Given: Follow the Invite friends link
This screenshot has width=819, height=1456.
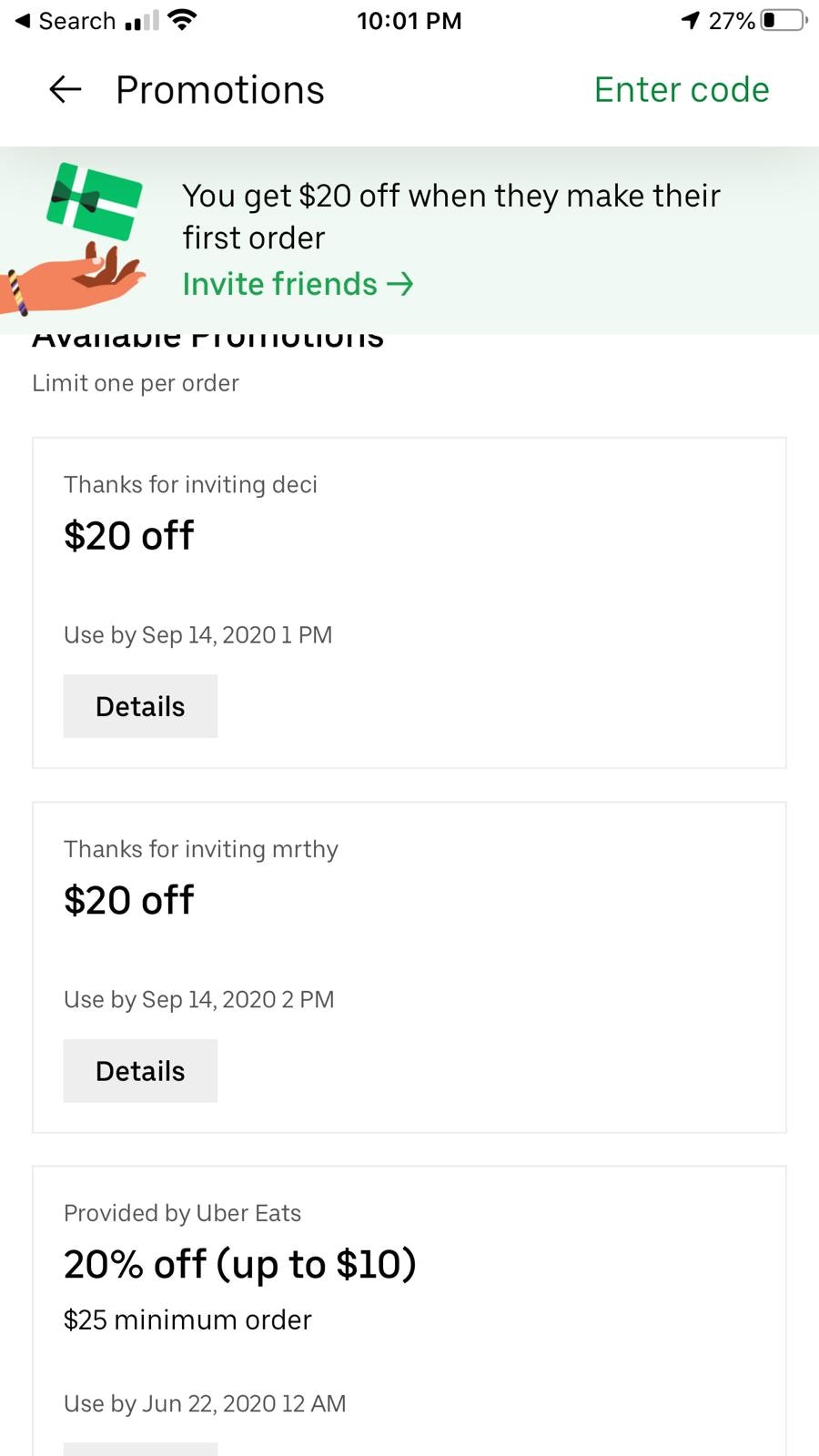Looking at the screenshot, I should 279,284.
